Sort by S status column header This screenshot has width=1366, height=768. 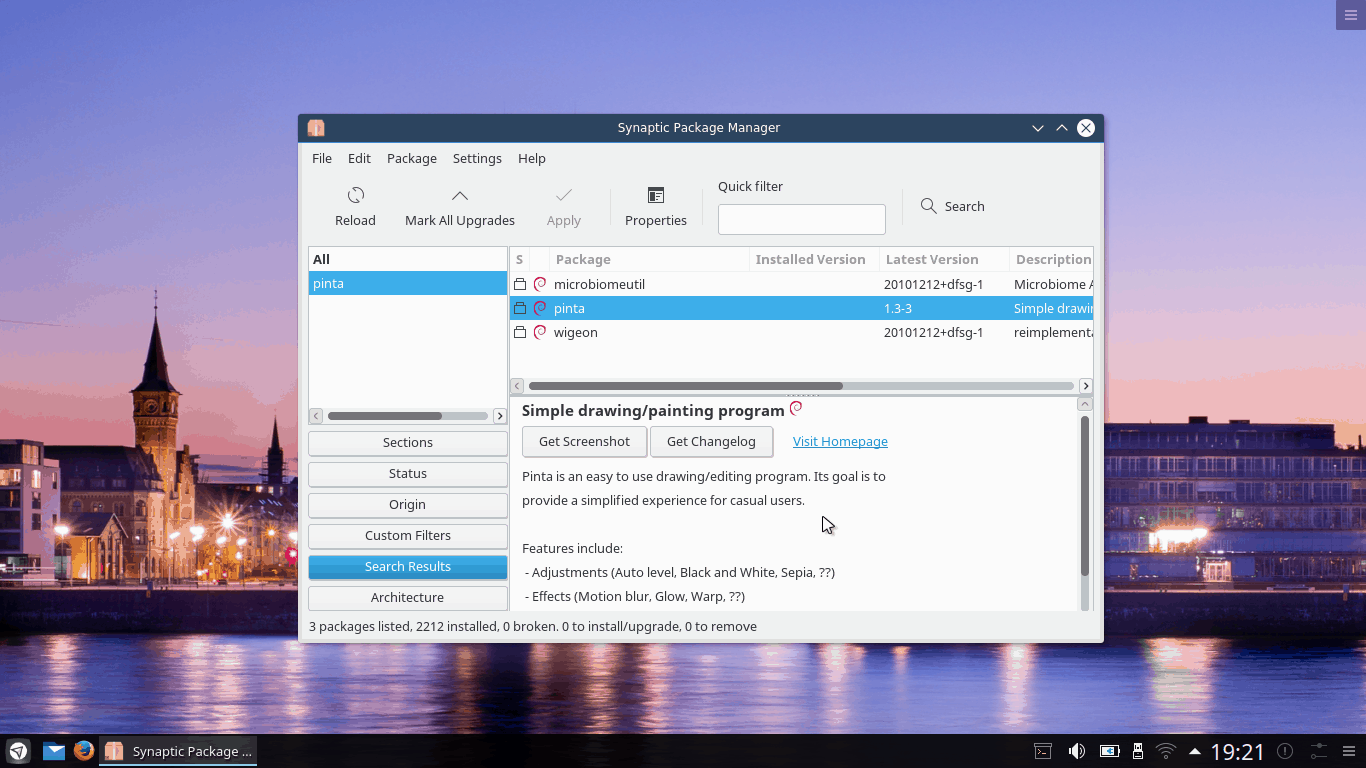coord(519,259)
